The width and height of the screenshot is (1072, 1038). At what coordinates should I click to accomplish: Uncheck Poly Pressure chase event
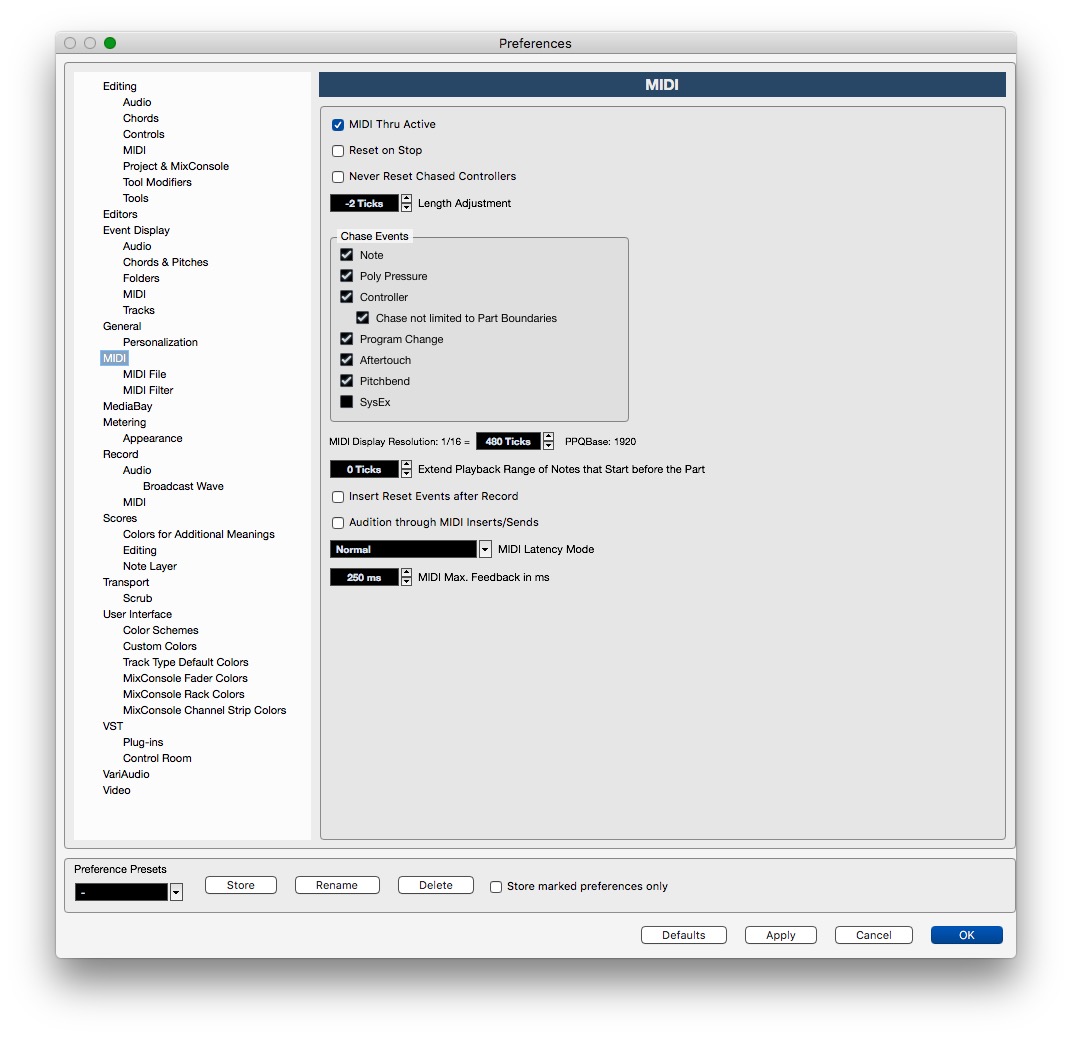[347, 276]
